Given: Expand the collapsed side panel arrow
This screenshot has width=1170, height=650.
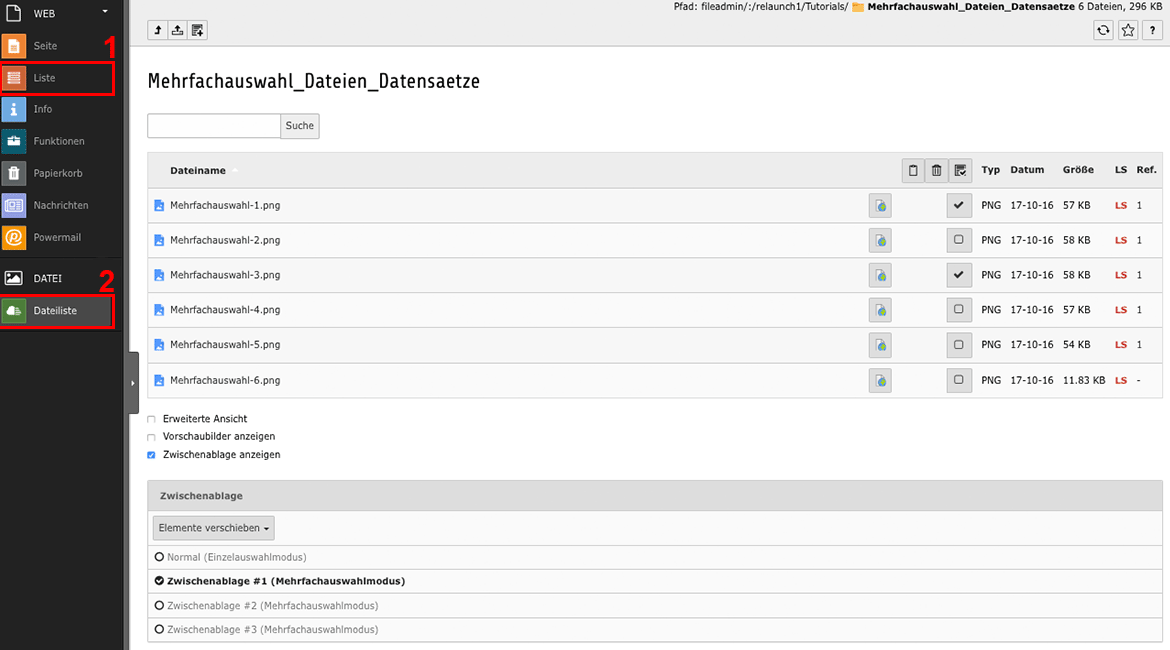Looking at the screenshot, I should pos(132,382).
